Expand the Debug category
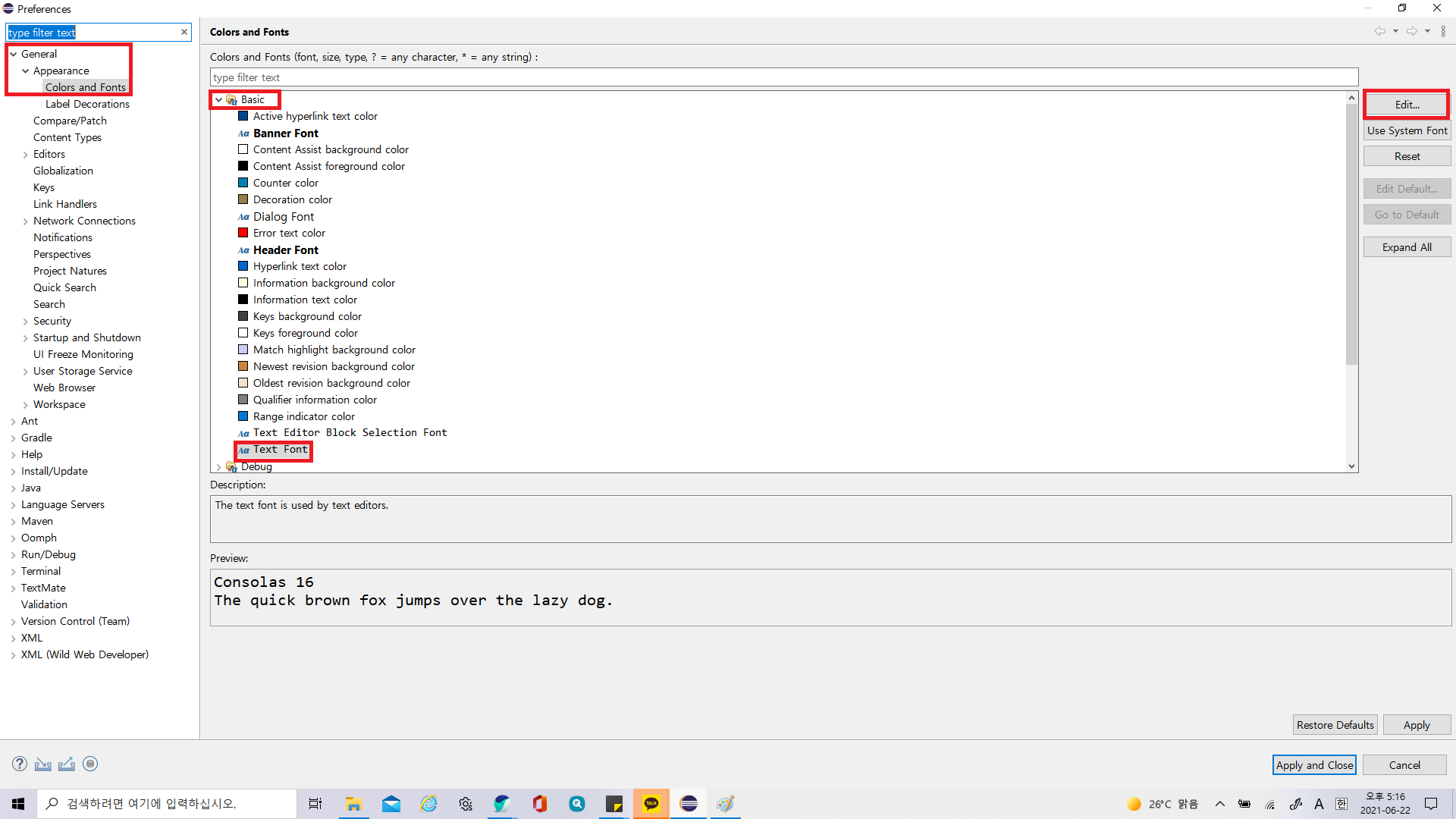The width and height of the screenshot is (1456, 819). point(218,466)
